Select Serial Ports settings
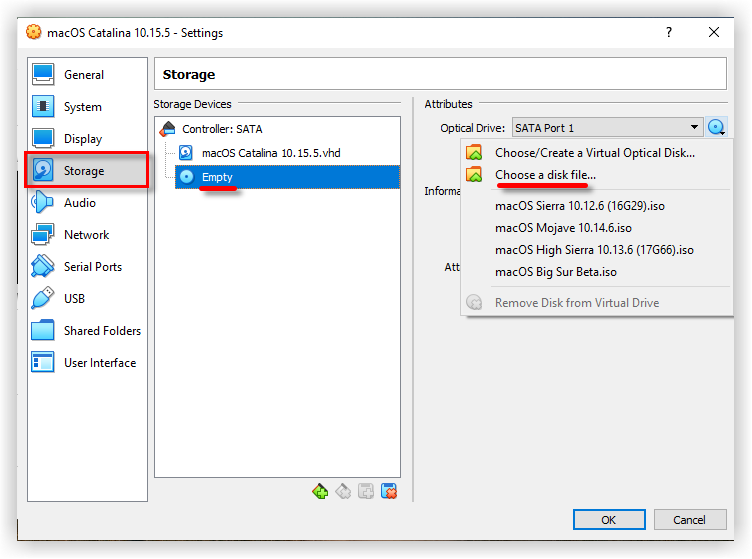 pos(92,267)
